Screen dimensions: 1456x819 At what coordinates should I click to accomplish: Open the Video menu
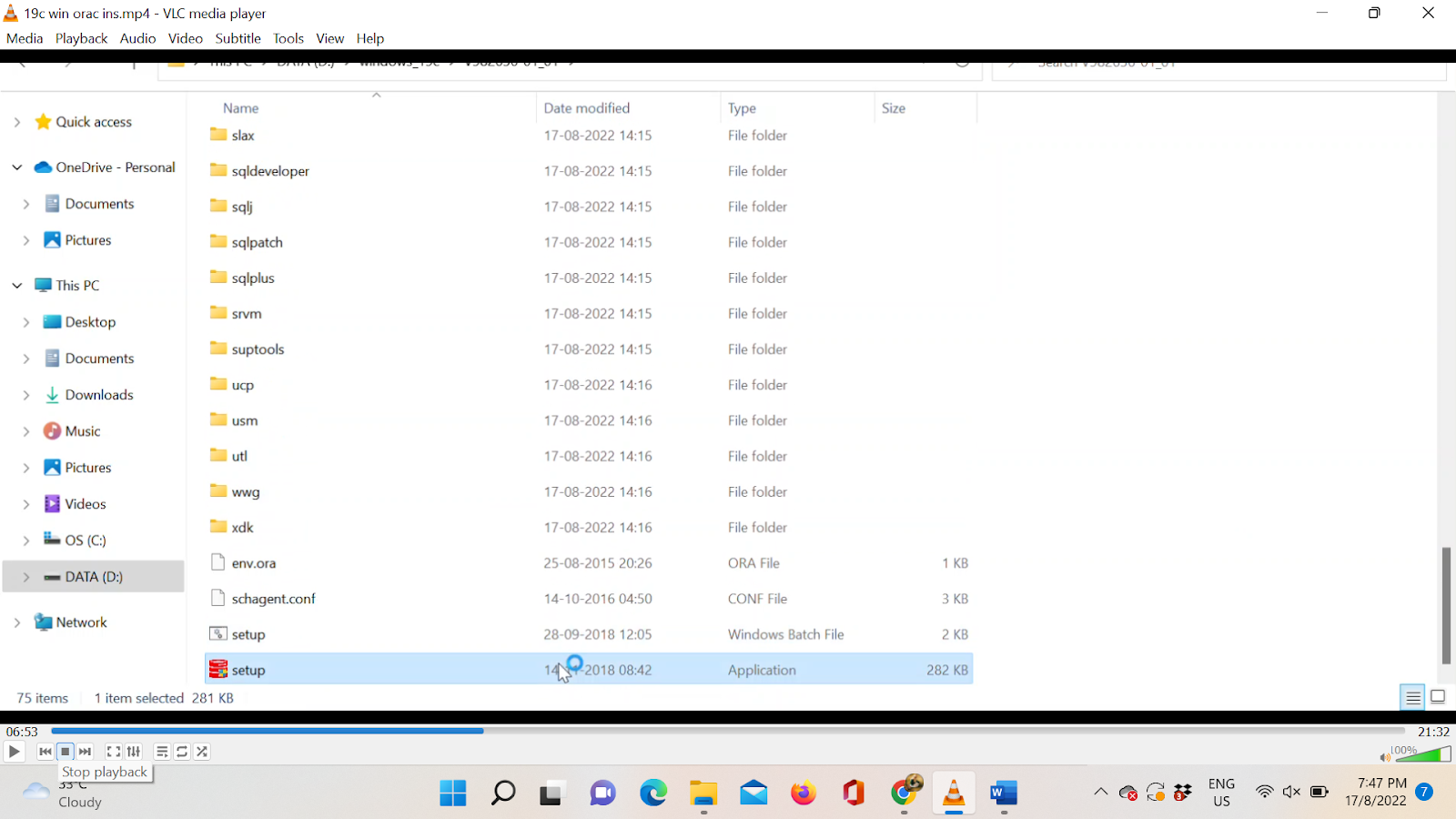186,38
